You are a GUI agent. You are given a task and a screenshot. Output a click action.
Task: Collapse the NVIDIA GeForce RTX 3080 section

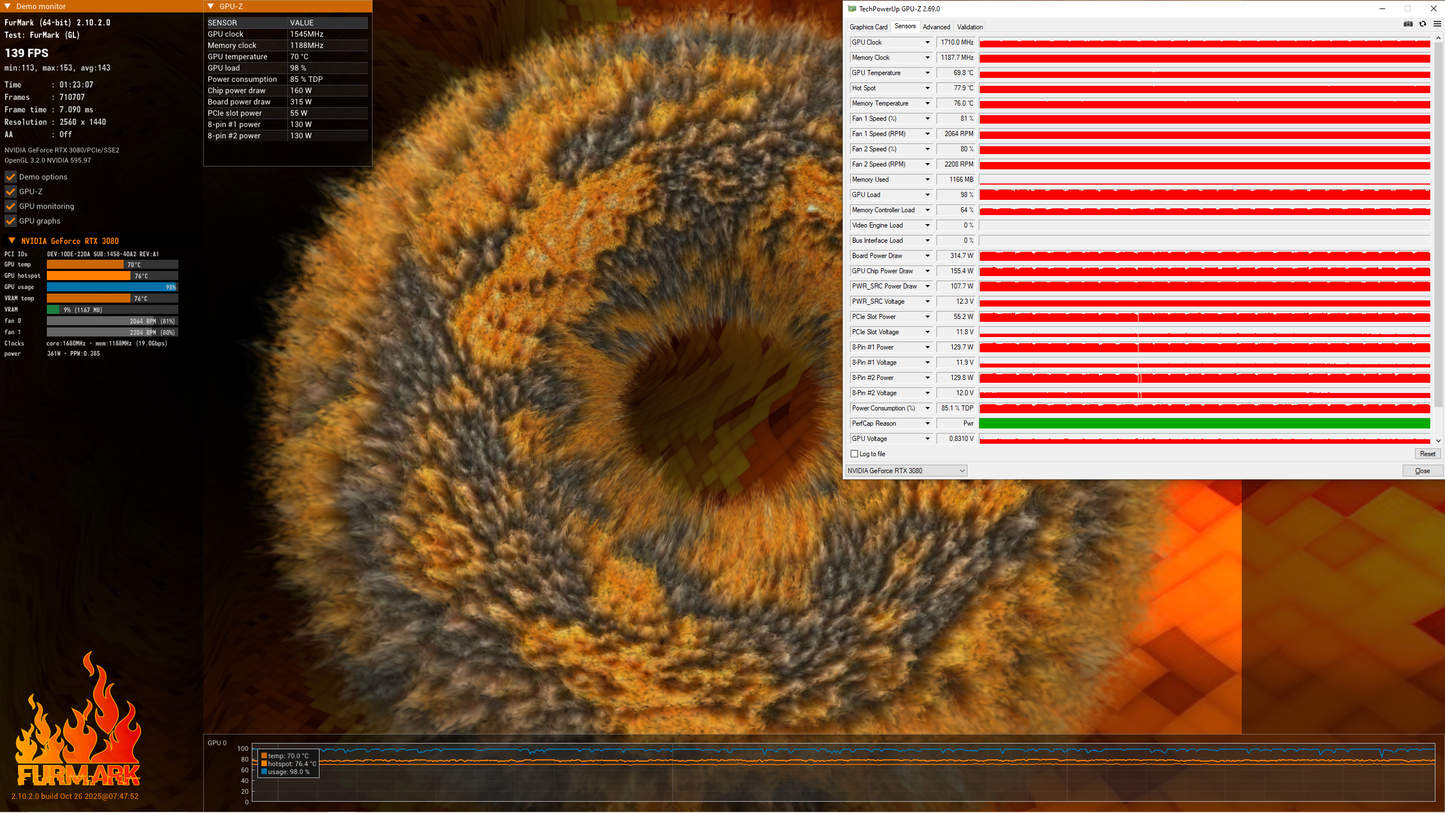tap(12, 241)
